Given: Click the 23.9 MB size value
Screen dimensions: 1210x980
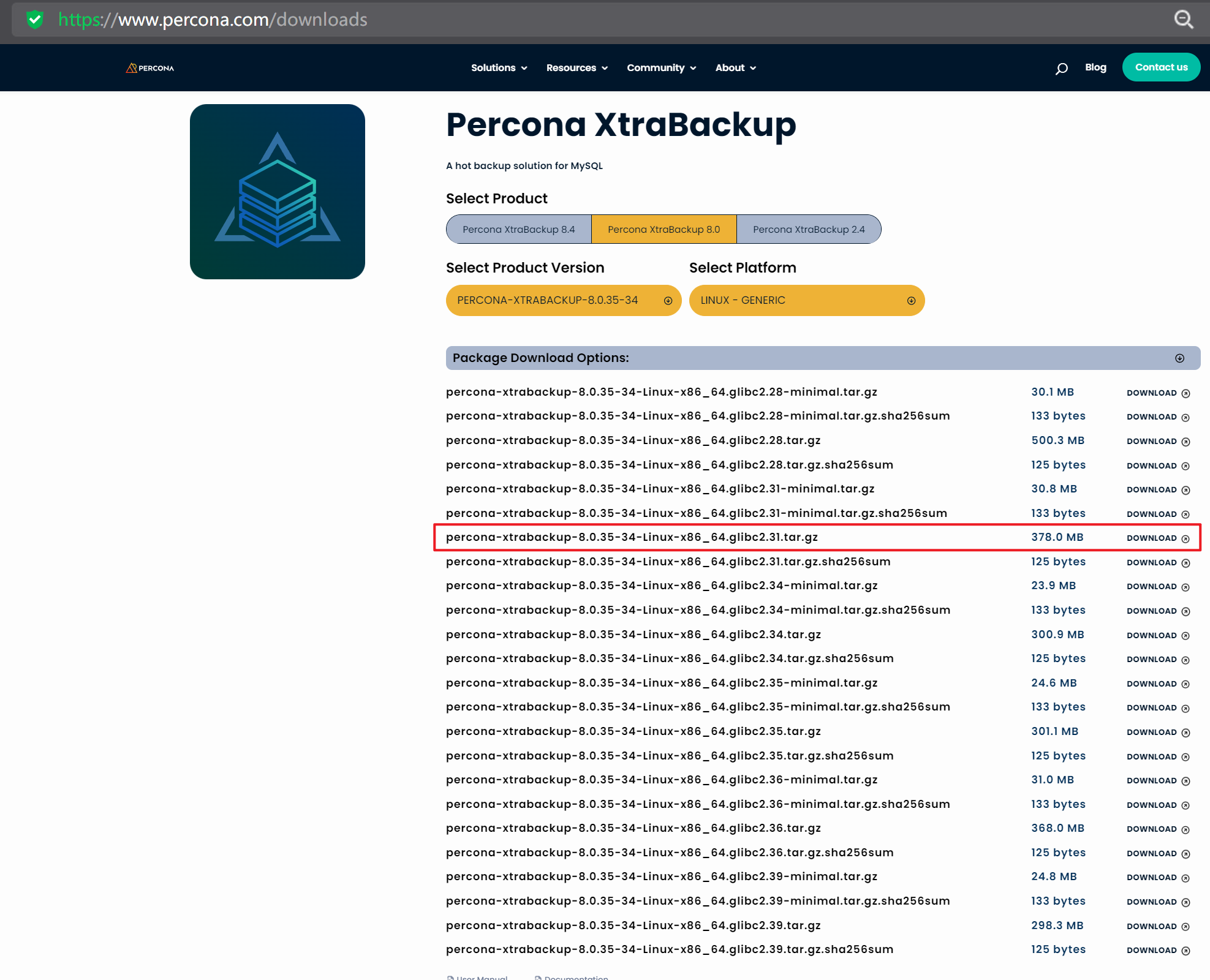Looking at the screenshot, I should tap(1053, 586).
